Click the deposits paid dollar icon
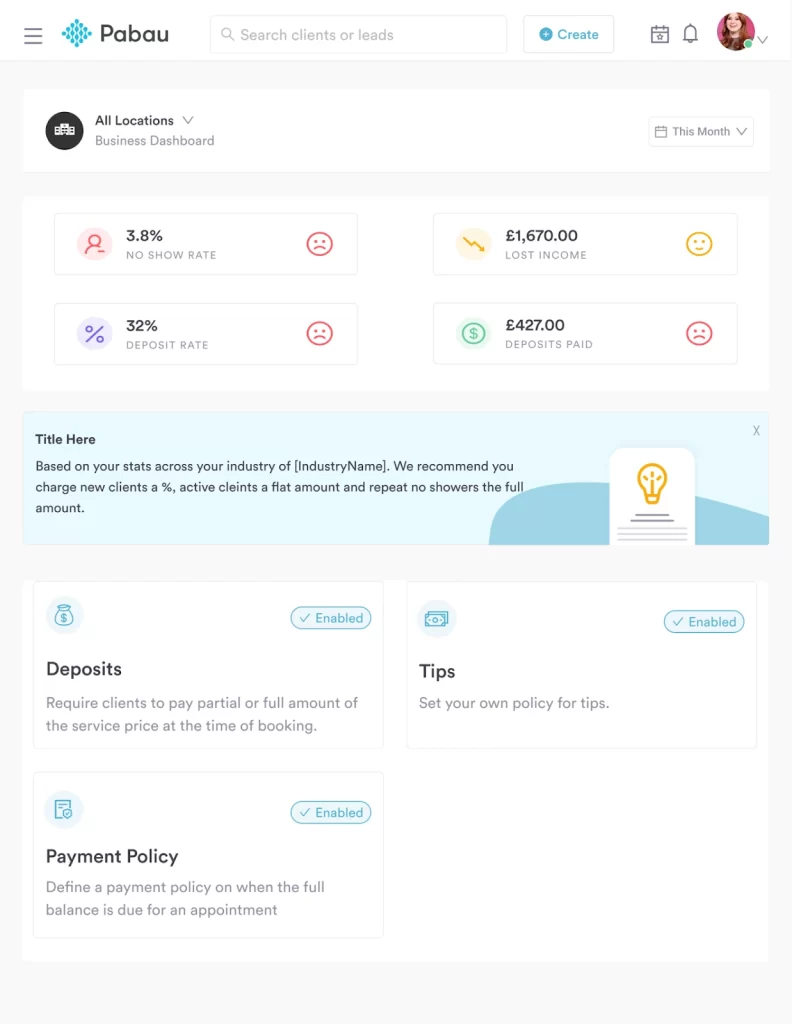The image size is (792, 1024). tap(474, 334)
